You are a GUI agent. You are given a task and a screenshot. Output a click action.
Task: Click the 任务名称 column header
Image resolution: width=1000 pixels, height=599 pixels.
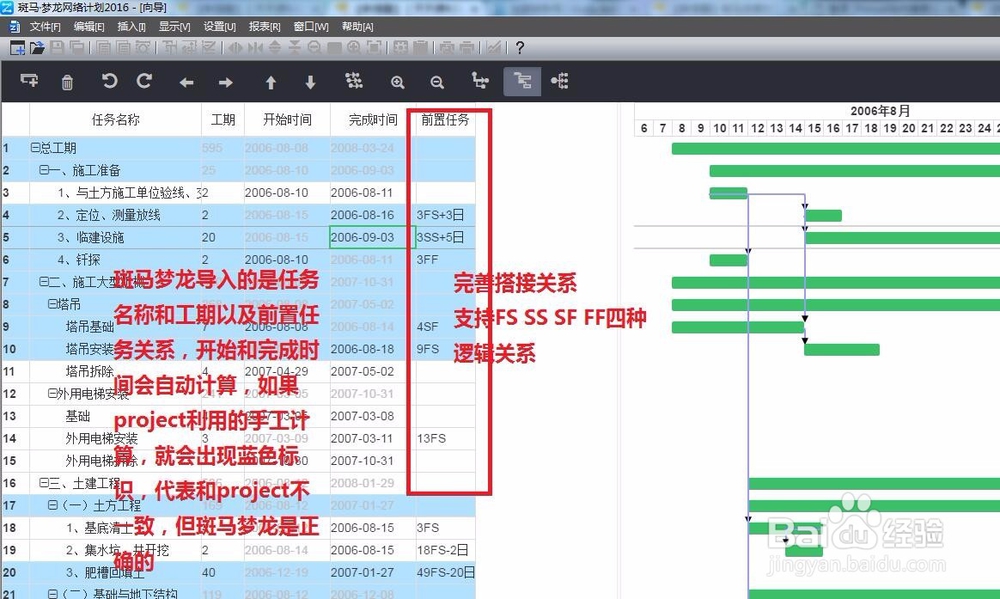(115, 120)
